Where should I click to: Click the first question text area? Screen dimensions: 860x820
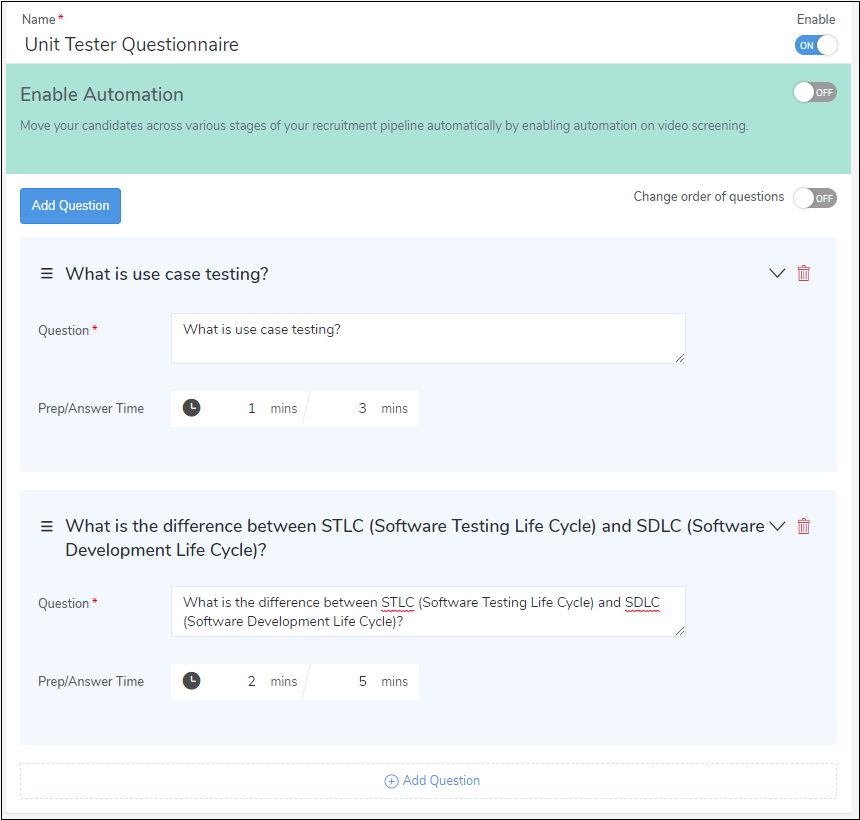(428, 338)
